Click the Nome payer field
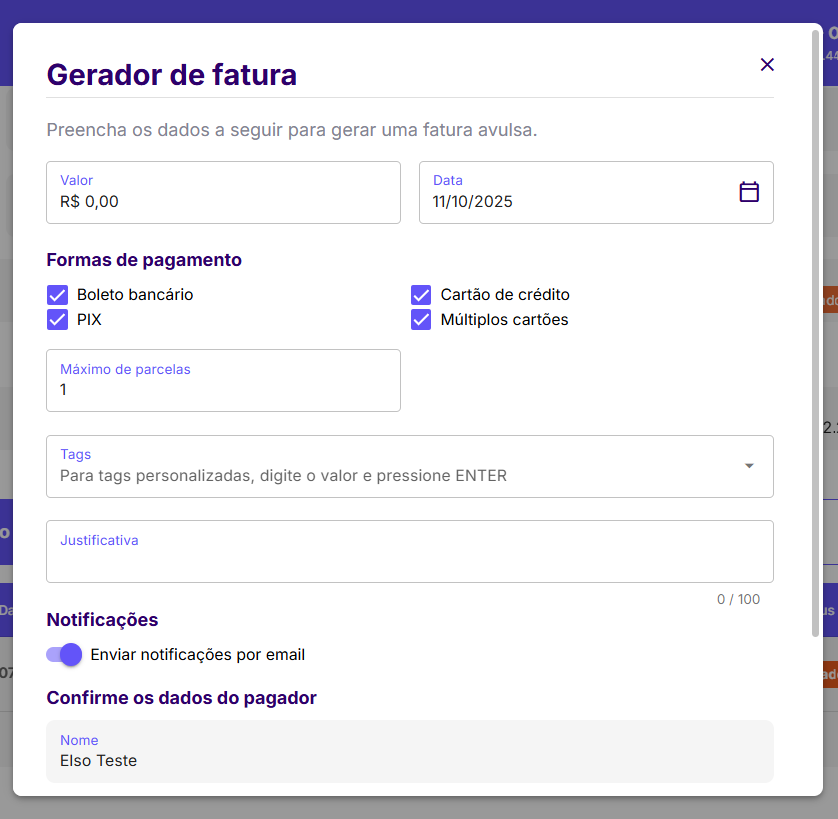This screenshot has width=838, height=819. point(409,760)
